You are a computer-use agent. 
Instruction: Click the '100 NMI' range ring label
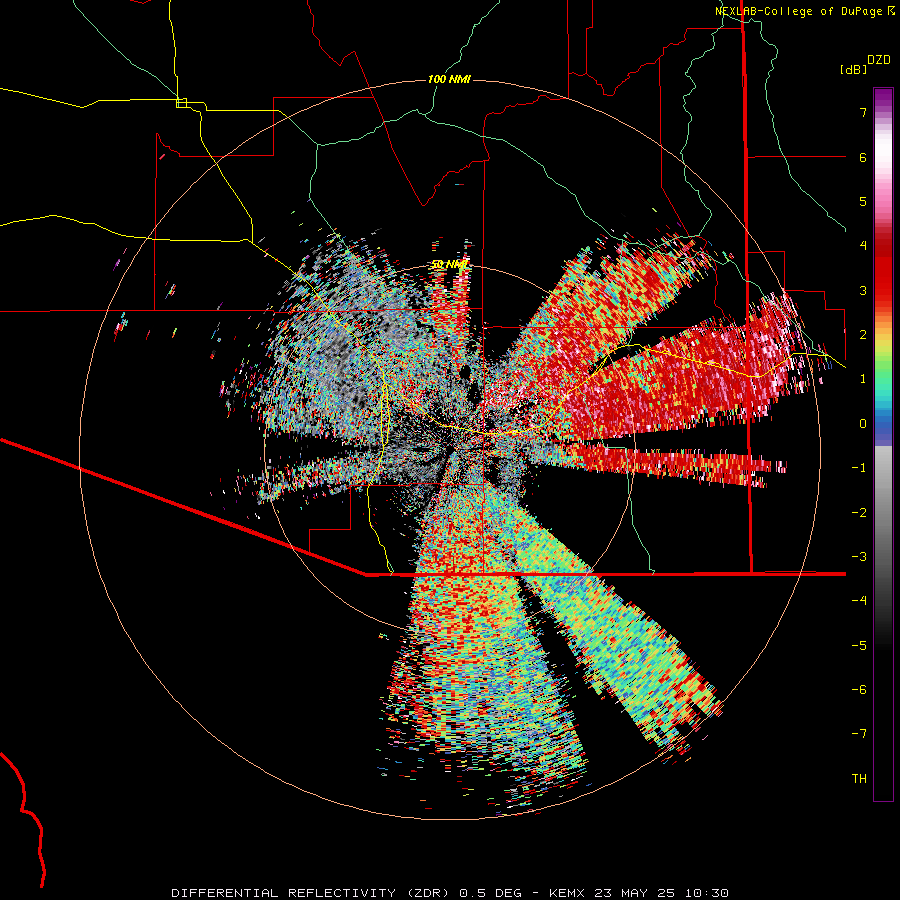[x=449, y=79]
